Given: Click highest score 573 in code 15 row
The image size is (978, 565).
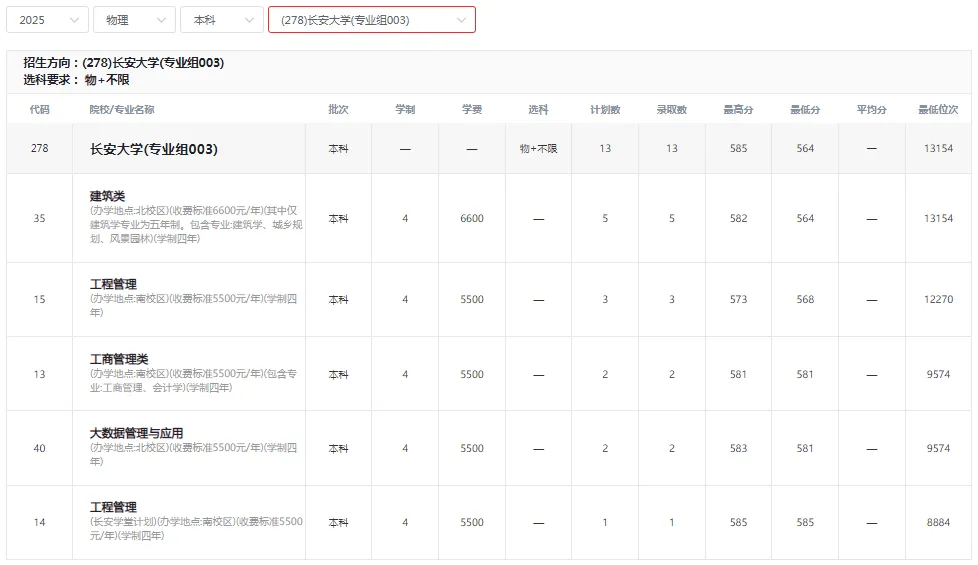Looking at the screenshot, I should pos(738,299).
